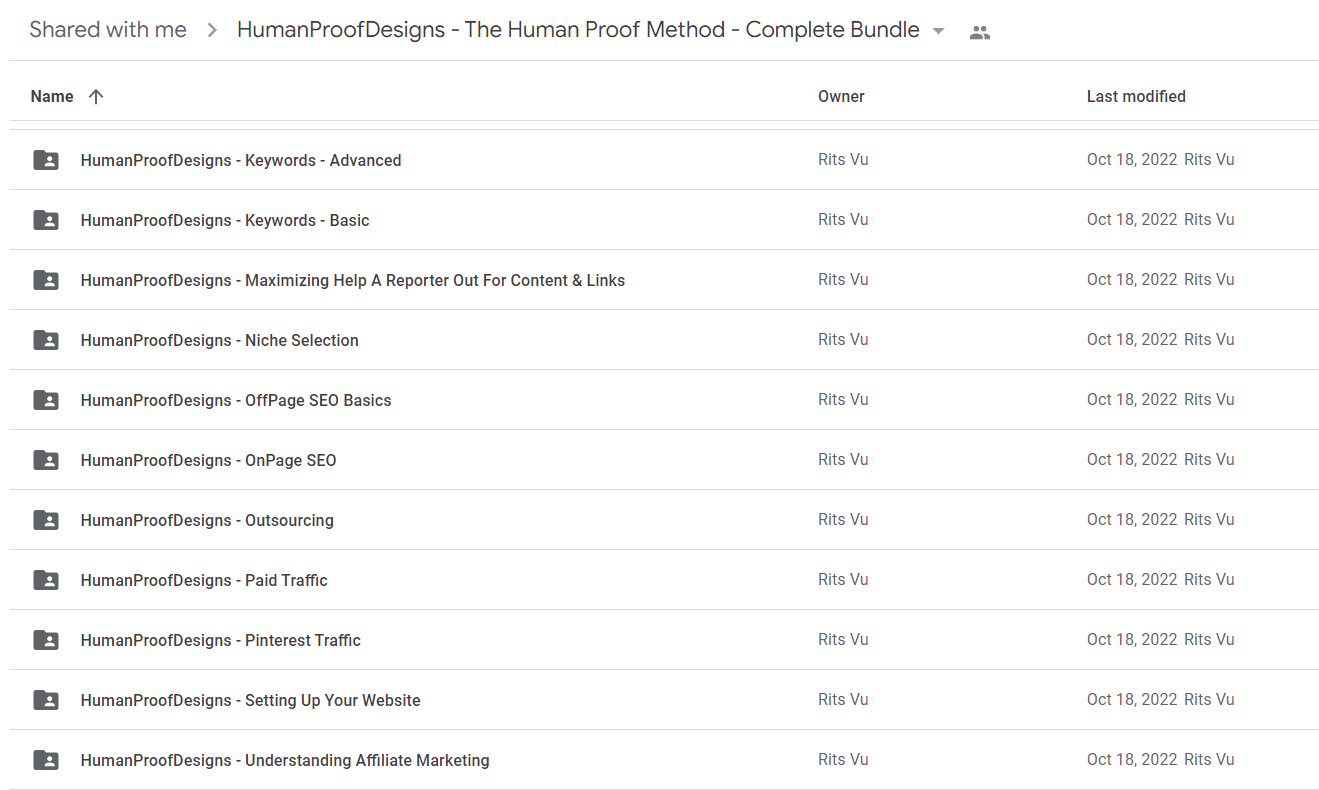Click the folder icon beside Outsourcing
This screenshot has height=790, width=1319.
click(46, 520)
